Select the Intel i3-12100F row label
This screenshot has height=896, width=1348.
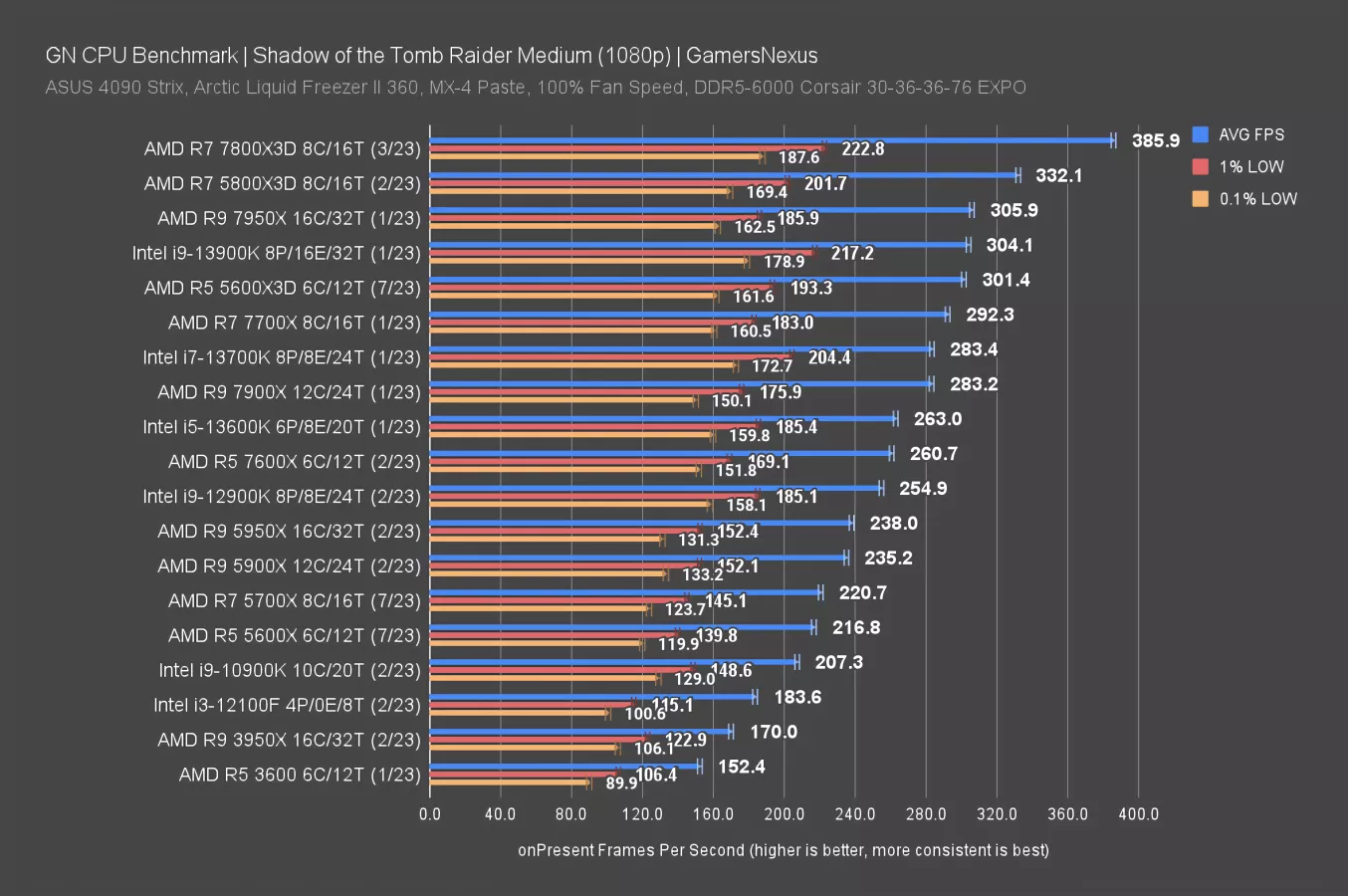click(287, 705)
